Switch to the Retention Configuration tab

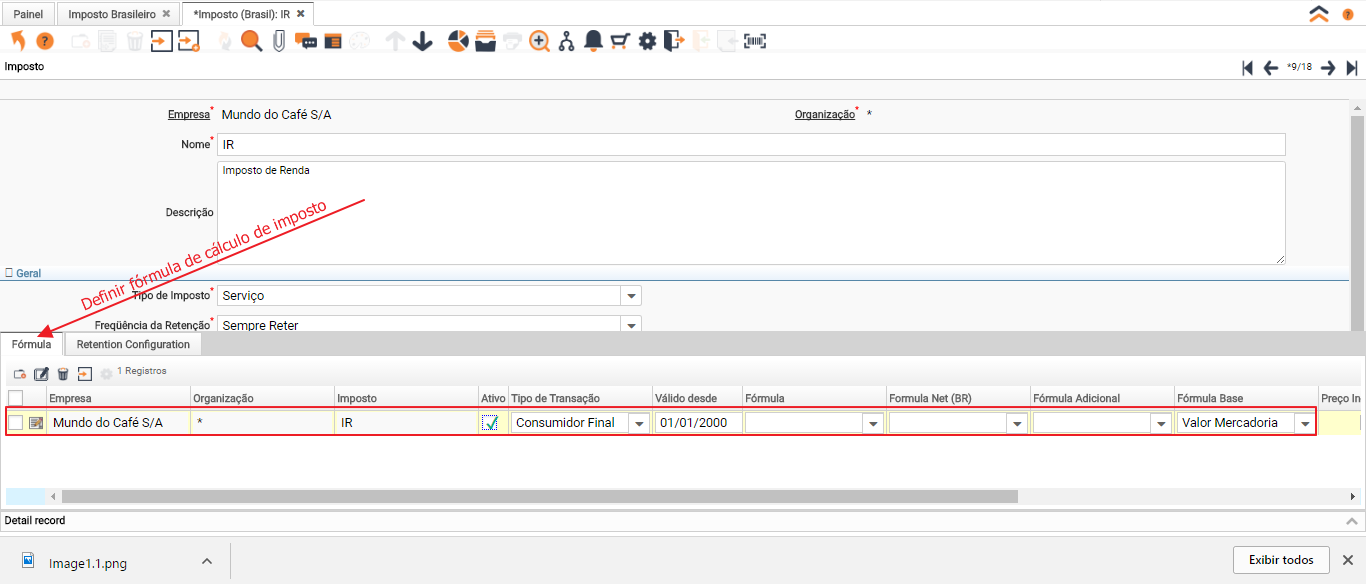coord(133,344)
